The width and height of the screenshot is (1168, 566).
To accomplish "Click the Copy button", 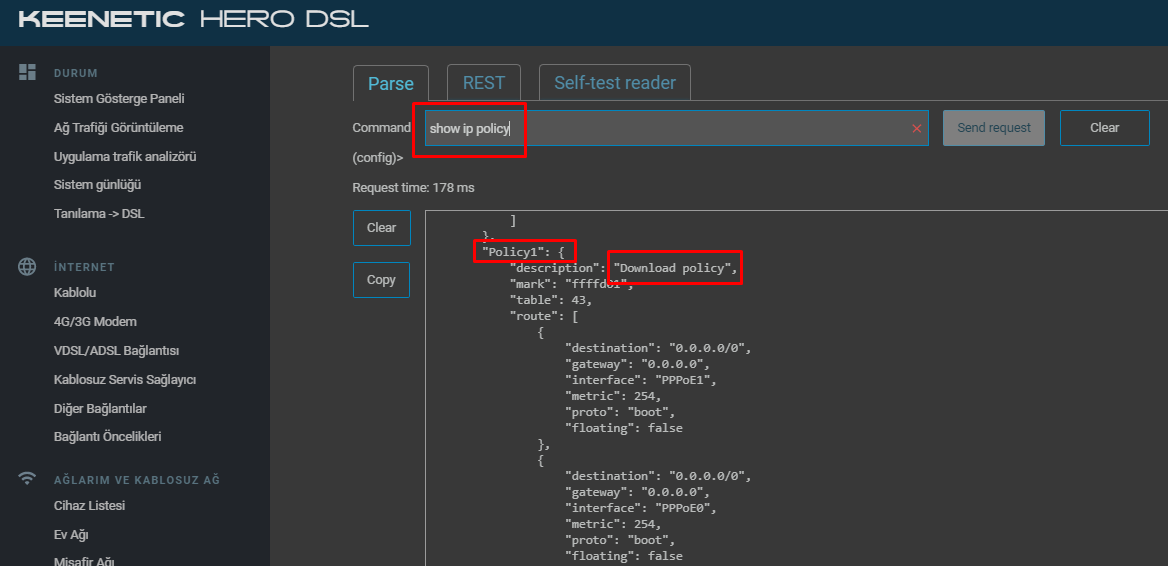I will pos(381,280).
